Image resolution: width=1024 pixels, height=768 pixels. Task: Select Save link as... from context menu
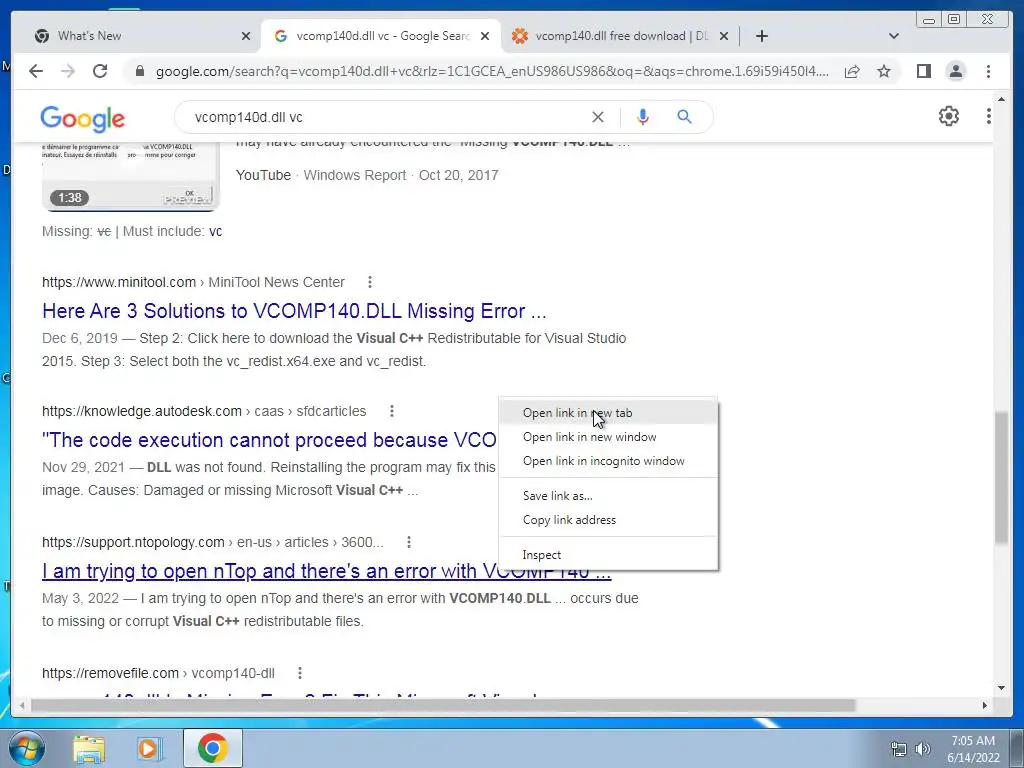click(x=608, y=496)
